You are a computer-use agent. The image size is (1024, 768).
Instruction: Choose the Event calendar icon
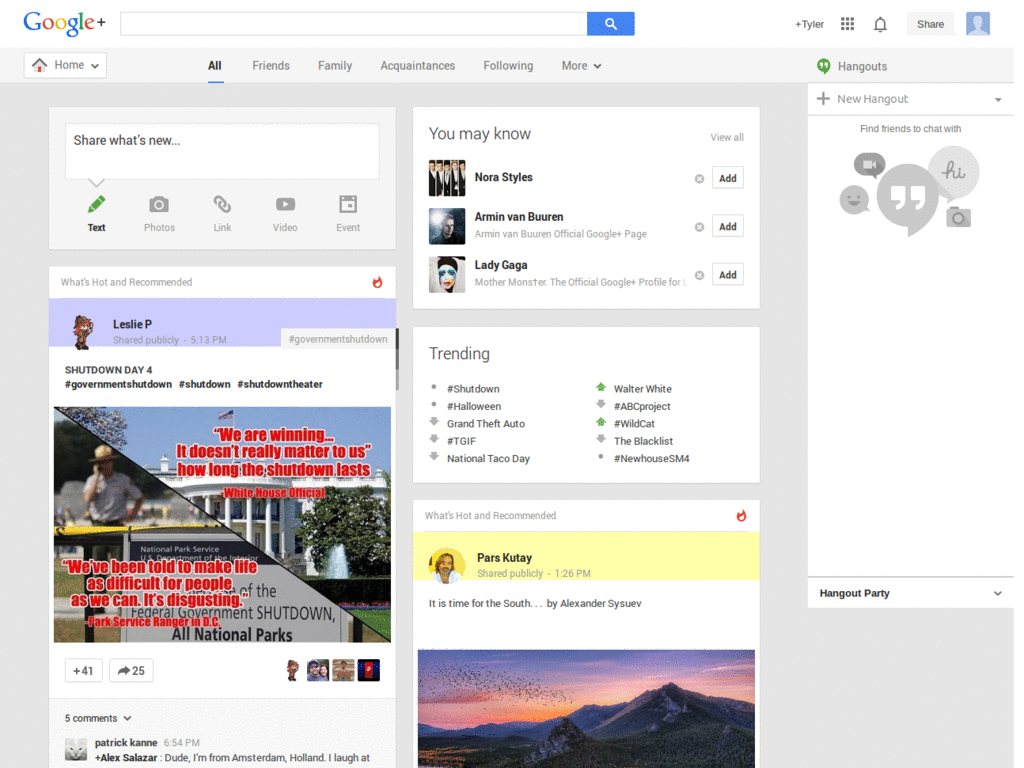[347, 204]
